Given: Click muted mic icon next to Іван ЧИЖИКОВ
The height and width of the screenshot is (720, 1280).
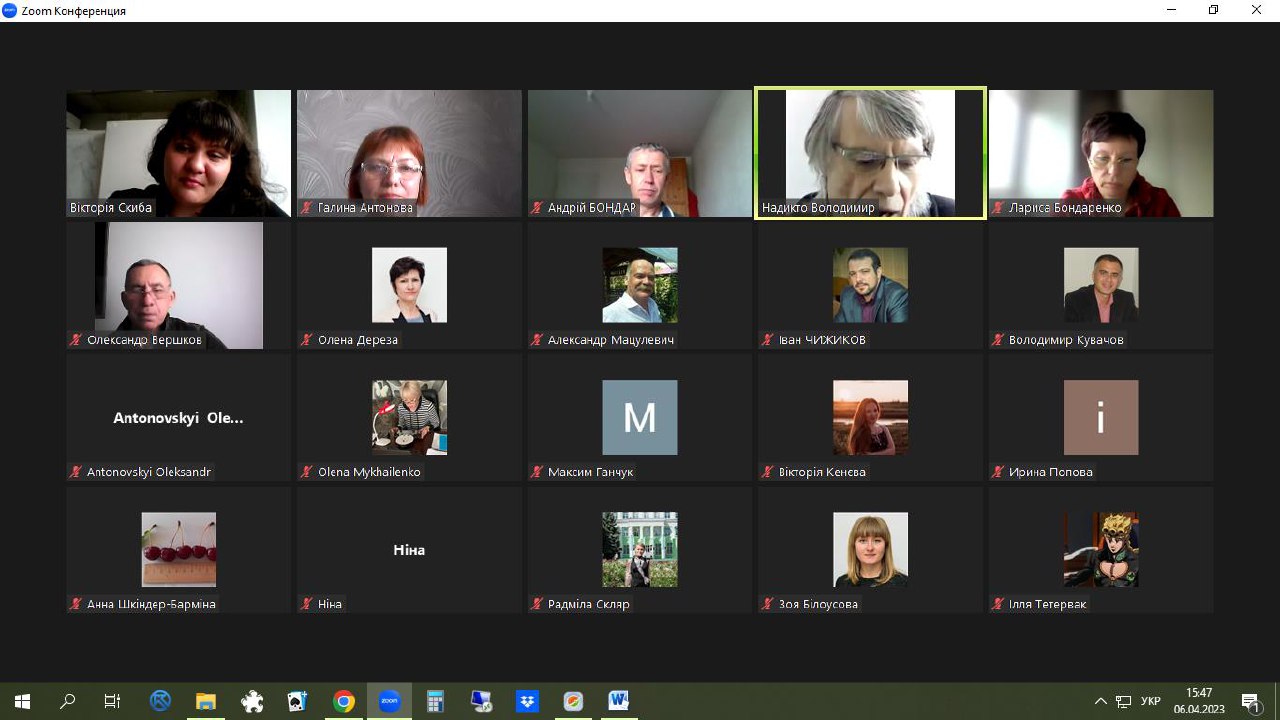Looking at the screenshot, I should pyautogui.click(x=768, y=340).
